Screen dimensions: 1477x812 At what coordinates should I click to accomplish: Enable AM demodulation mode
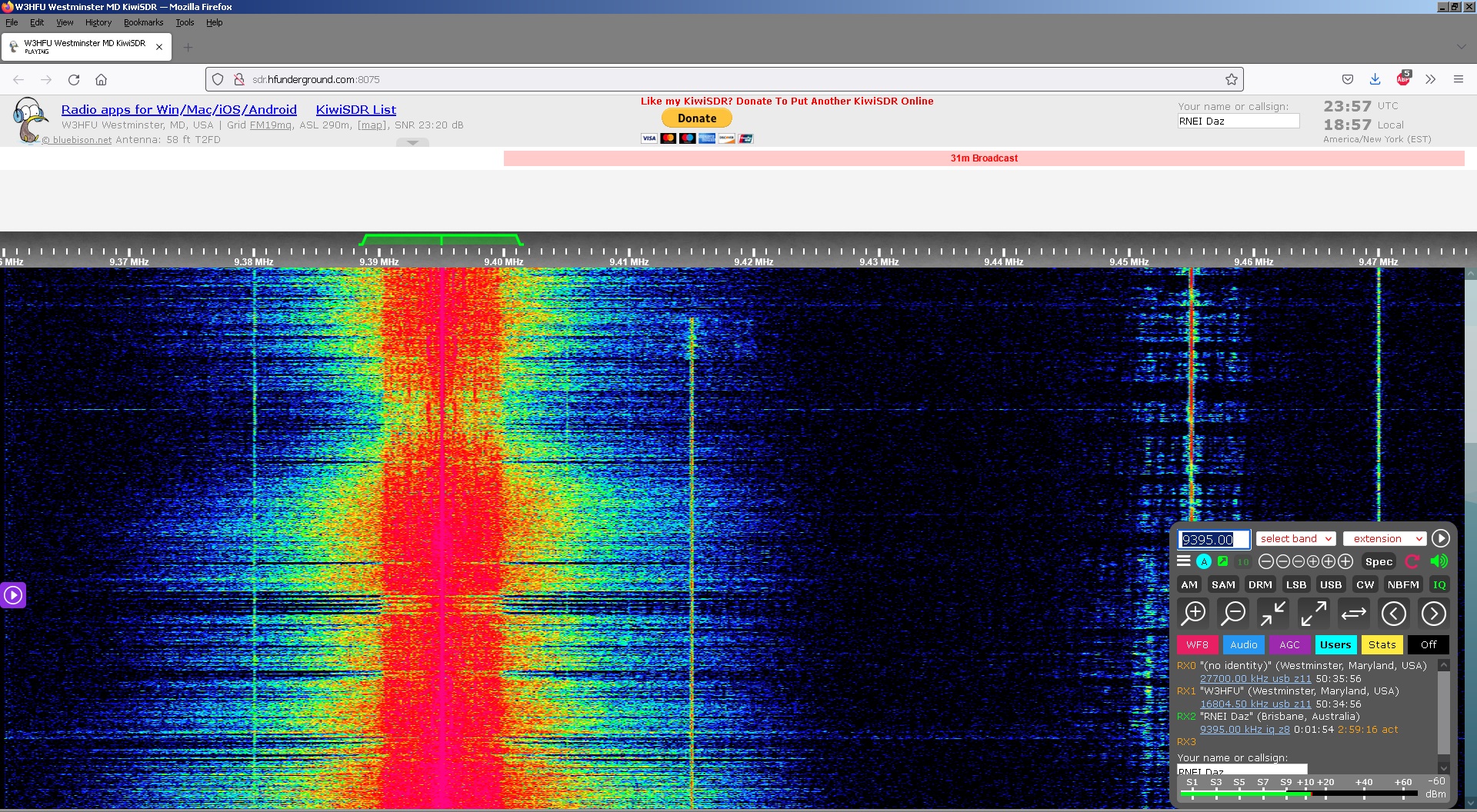(x=1189, y=584)
